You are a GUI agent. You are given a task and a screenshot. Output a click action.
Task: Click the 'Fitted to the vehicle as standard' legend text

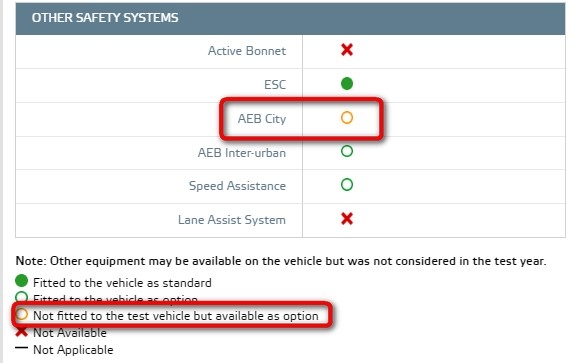tap(122, 283)
